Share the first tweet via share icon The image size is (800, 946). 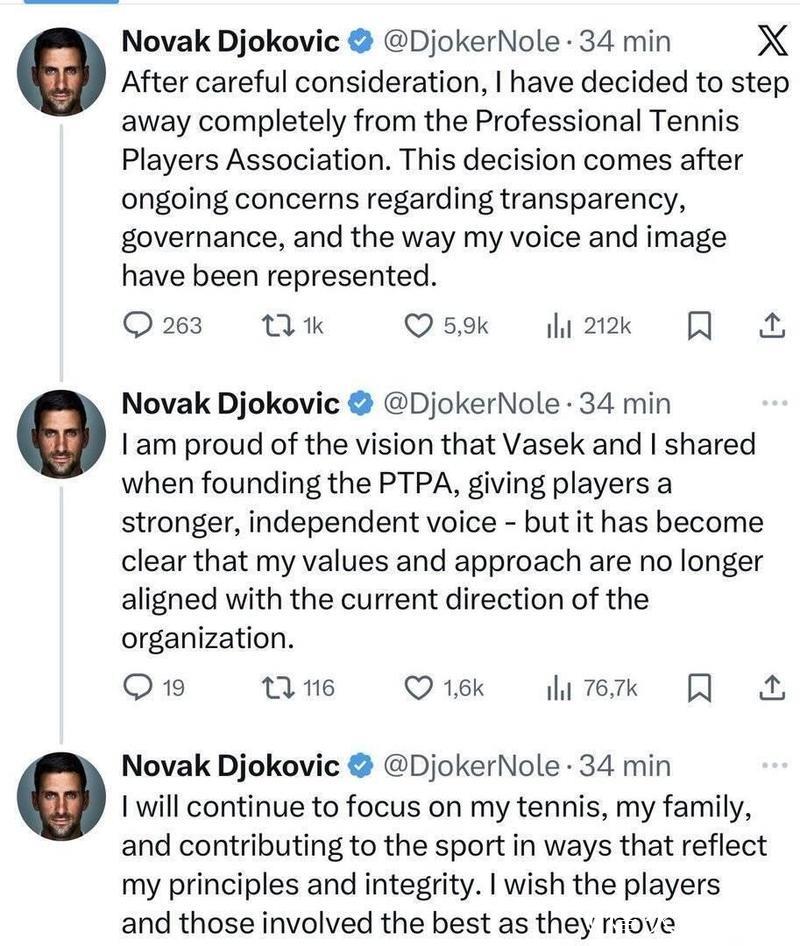(770, 325)
